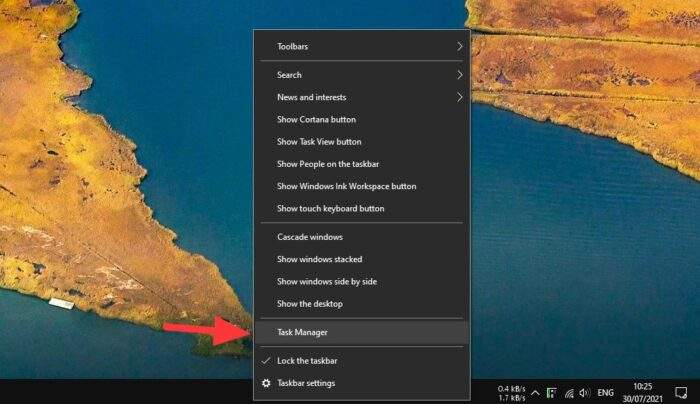700x404 pixels.
Task: Toggle Show People on the taskbar
Action: [362, 164]
